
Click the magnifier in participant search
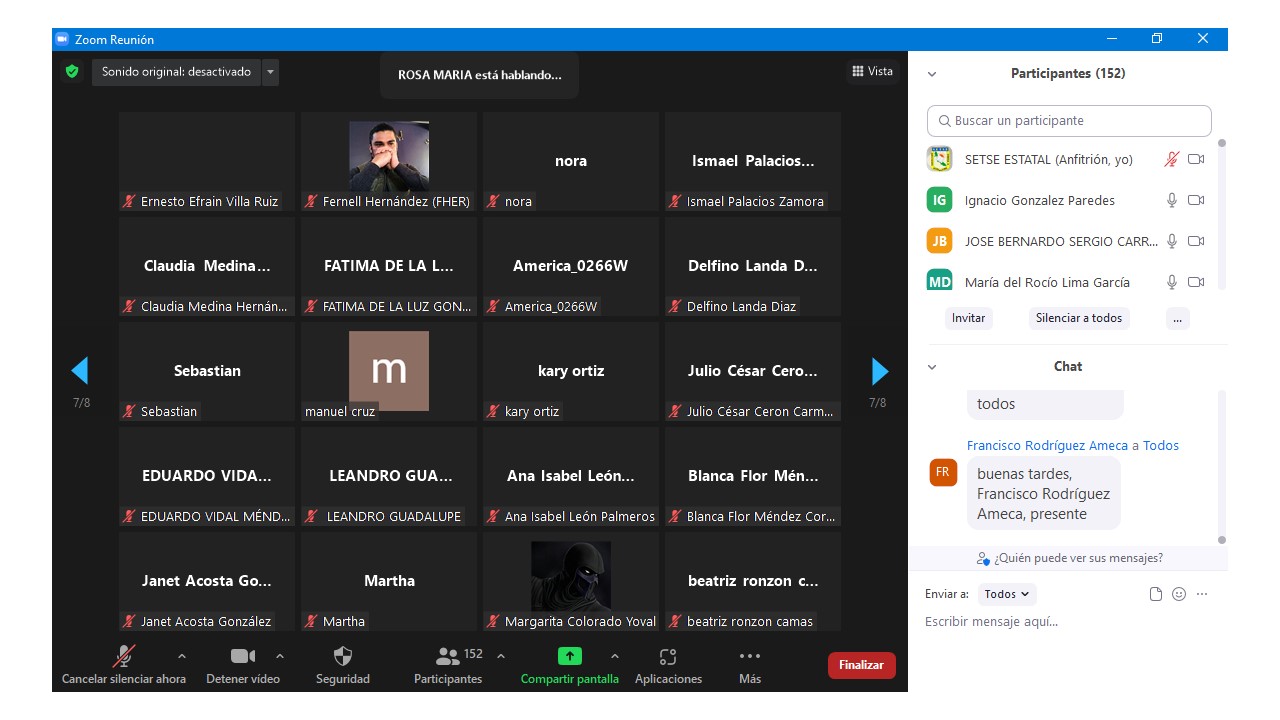click(944, 121)
